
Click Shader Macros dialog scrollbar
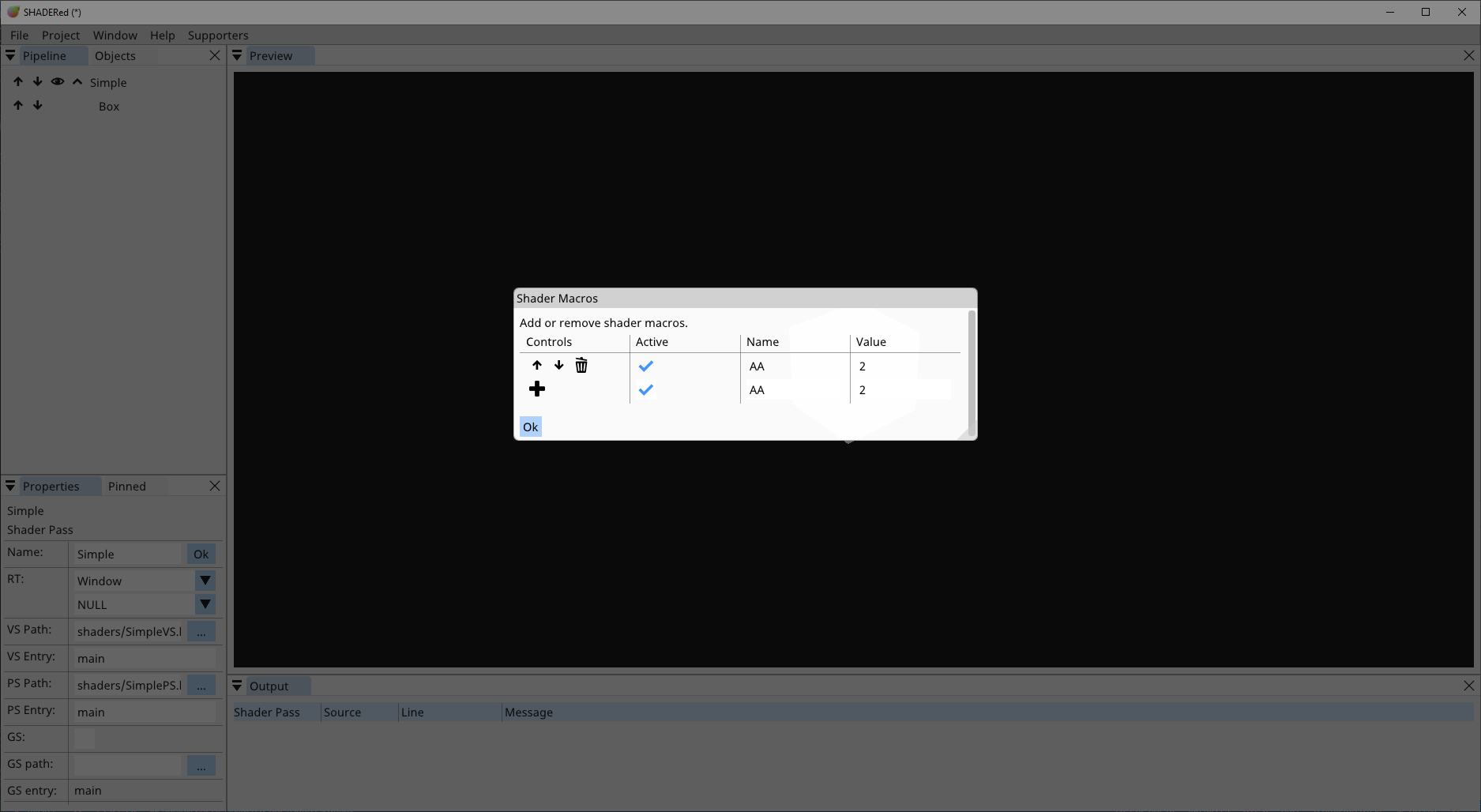972,373
